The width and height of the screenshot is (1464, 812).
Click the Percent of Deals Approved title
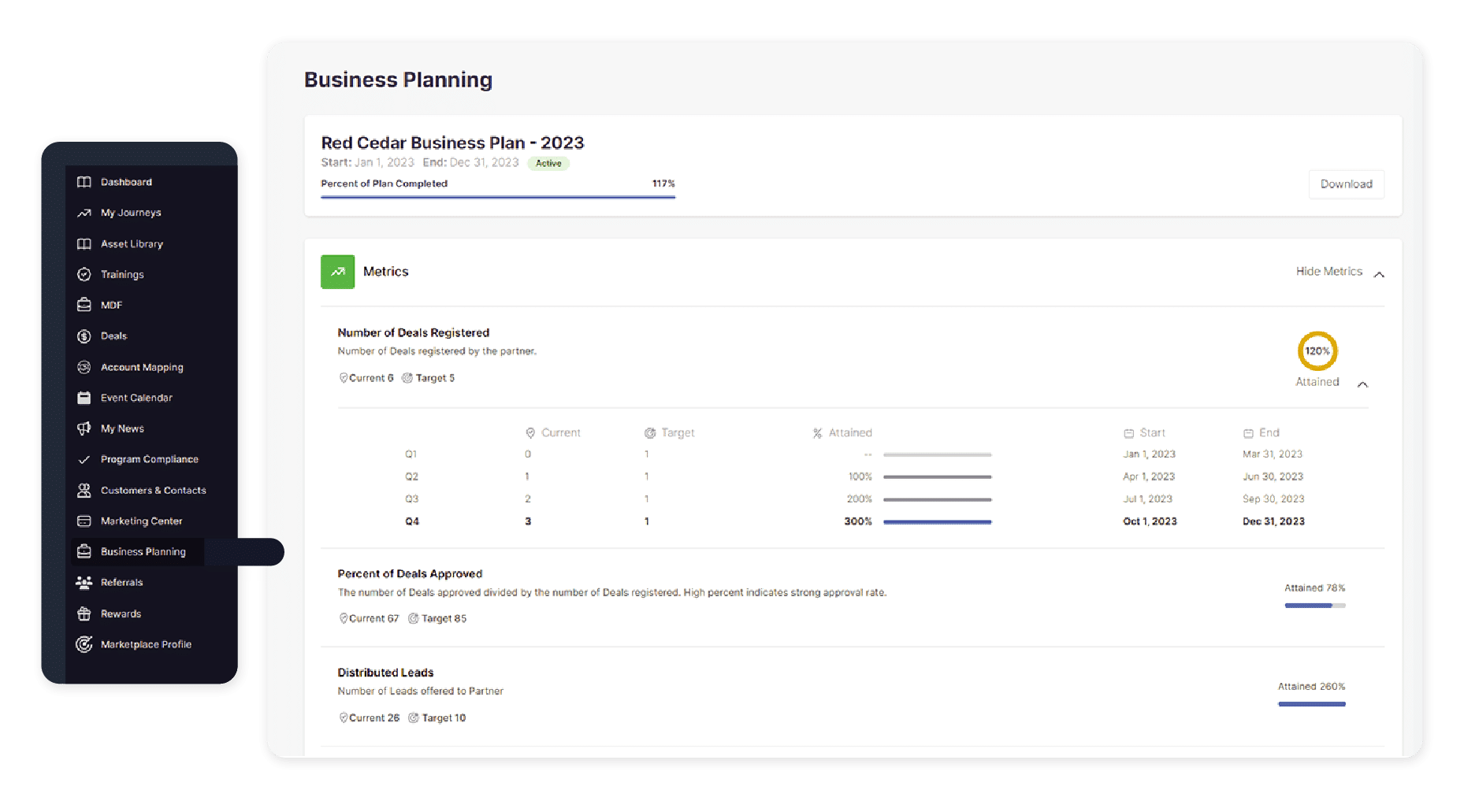(410, 574)
